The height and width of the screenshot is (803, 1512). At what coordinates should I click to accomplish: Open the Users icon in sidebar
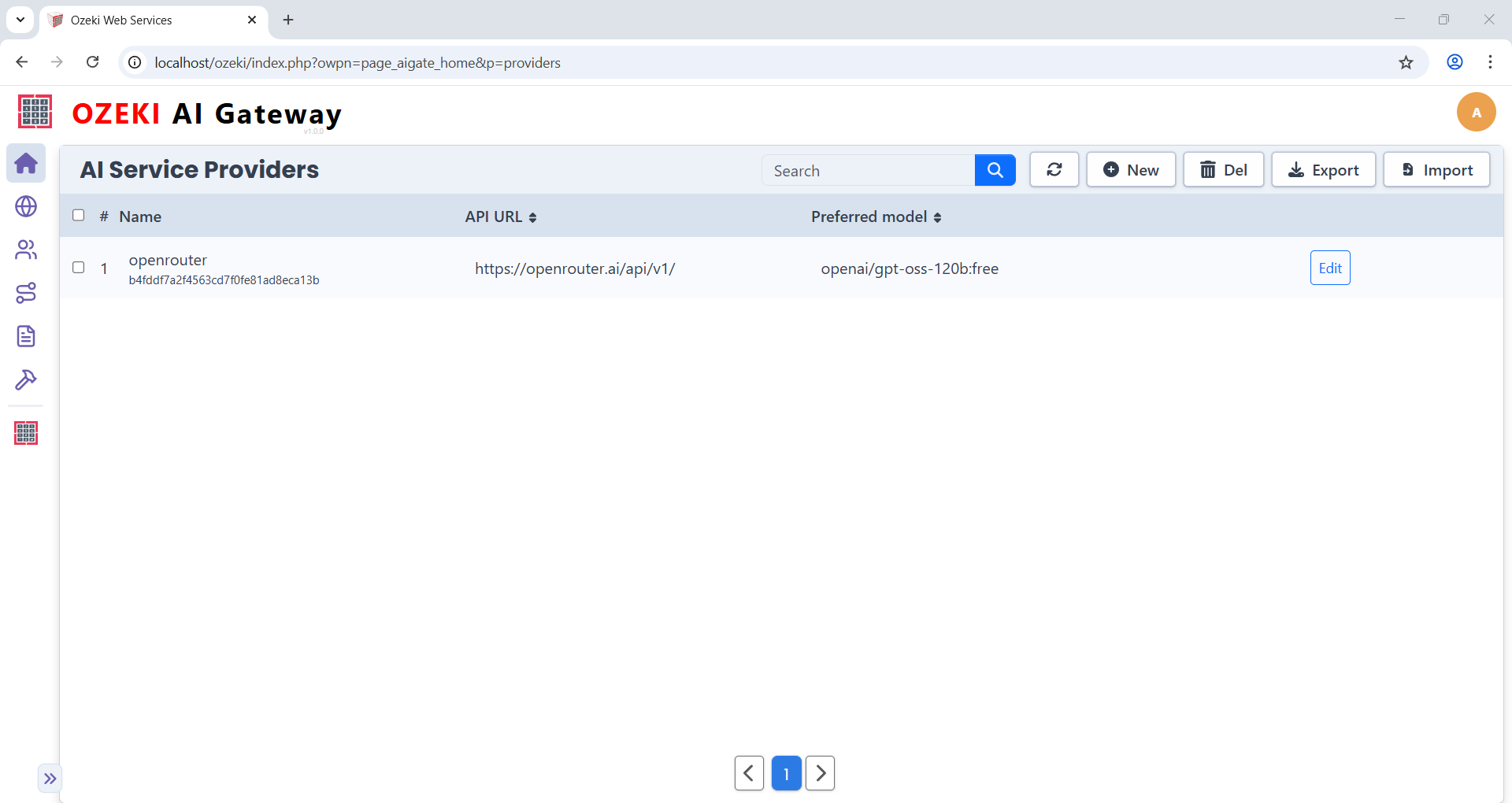click(26, 250)
